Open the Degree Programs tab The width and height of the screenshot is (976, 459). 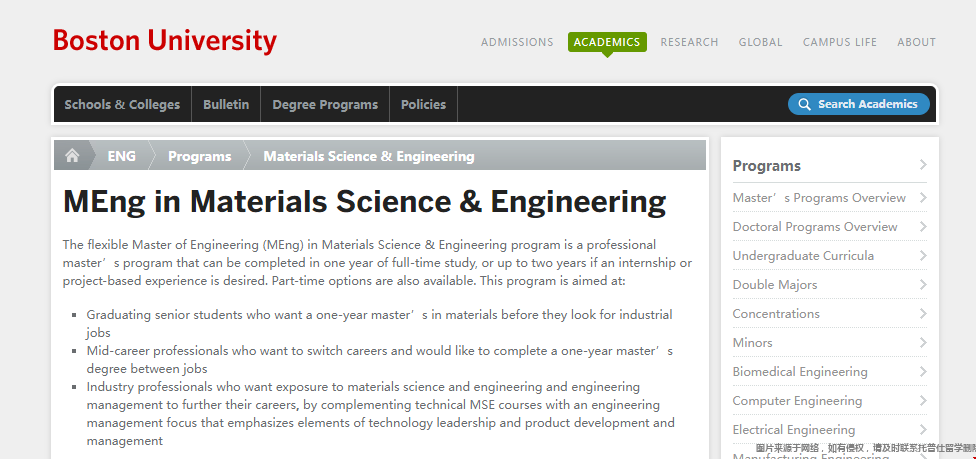(x=325, y=105)
